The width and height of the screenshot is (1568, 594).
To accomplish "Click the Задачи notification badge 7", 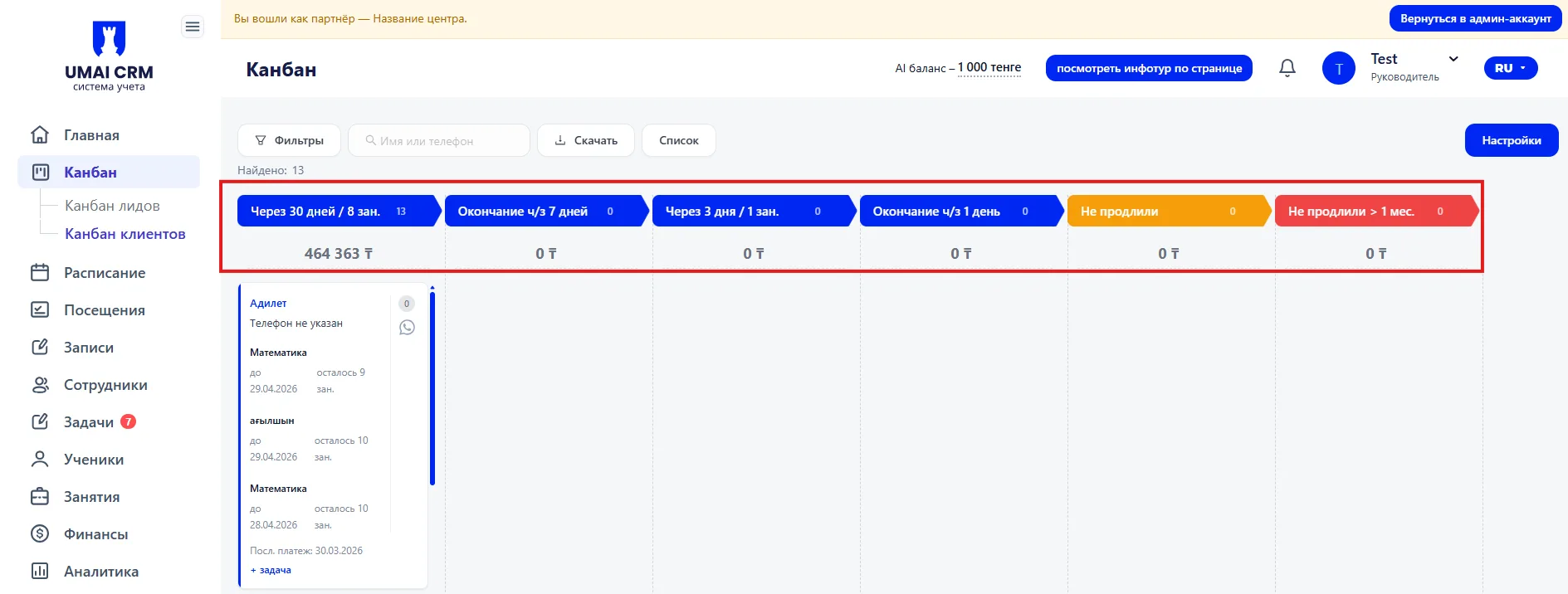I will tap(128, 421).
